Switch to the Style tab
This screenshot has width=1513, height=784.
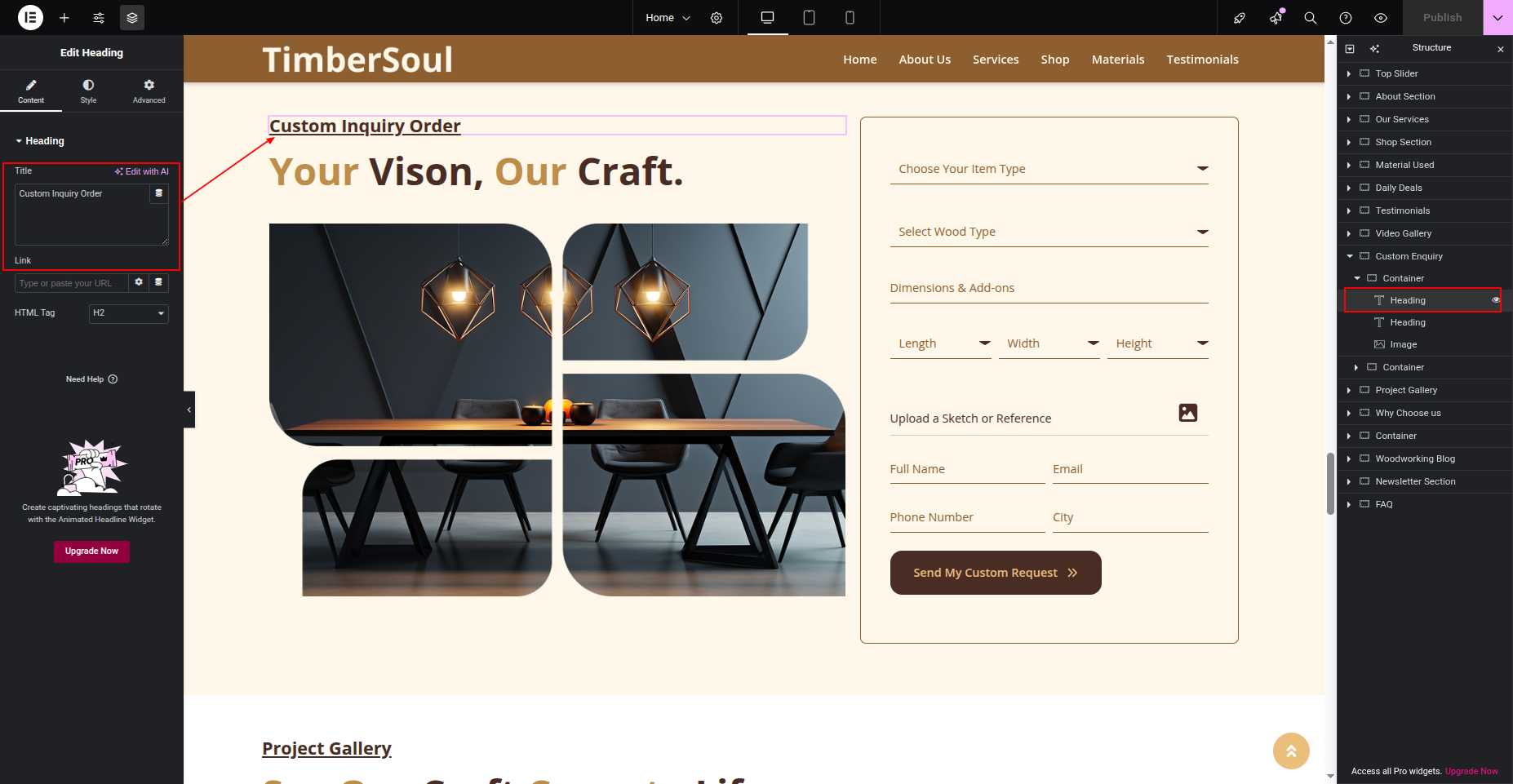pyautogui.click(x=88, y=91)
